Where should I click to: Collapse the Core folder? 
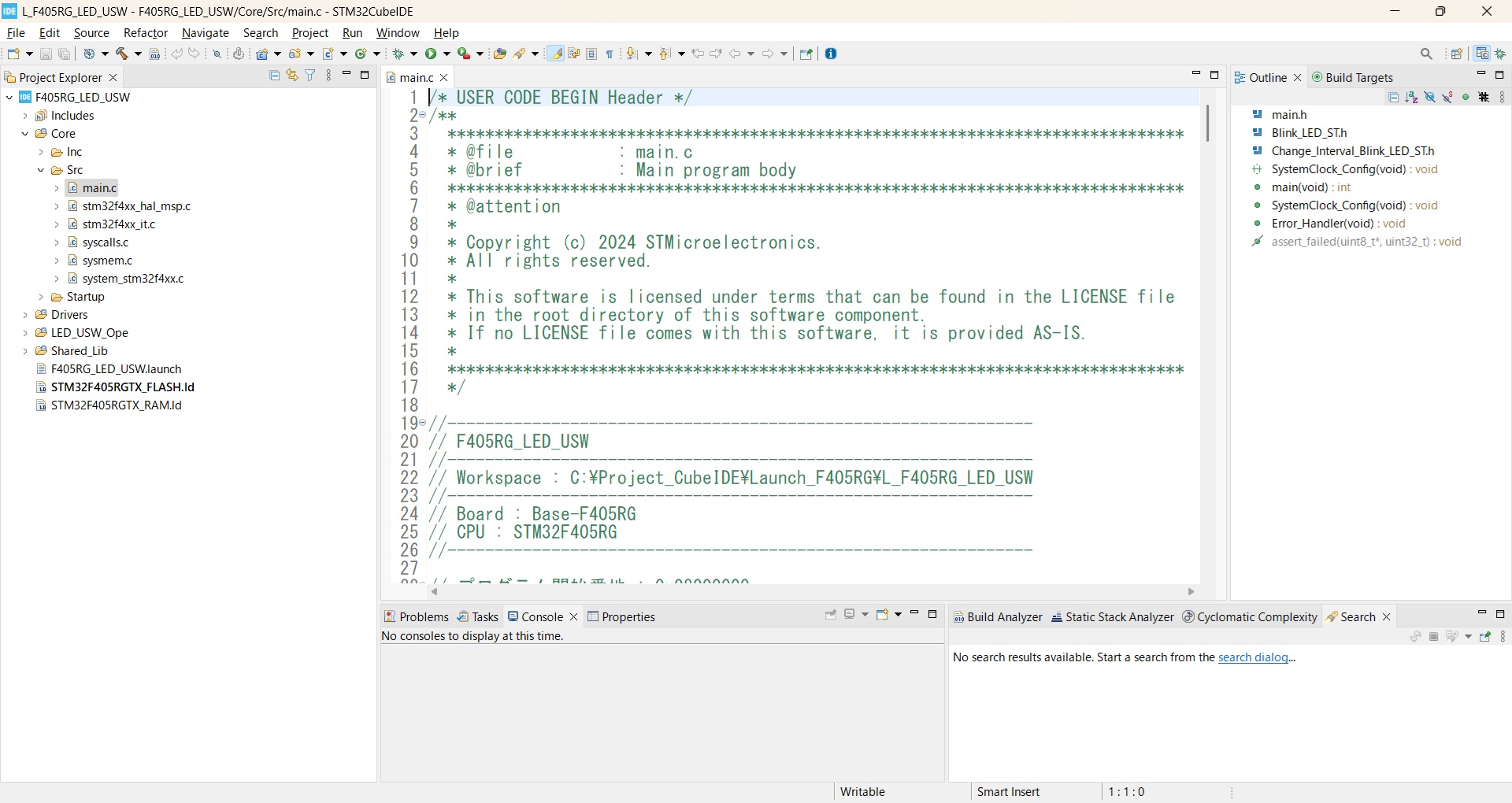[25, 134]
